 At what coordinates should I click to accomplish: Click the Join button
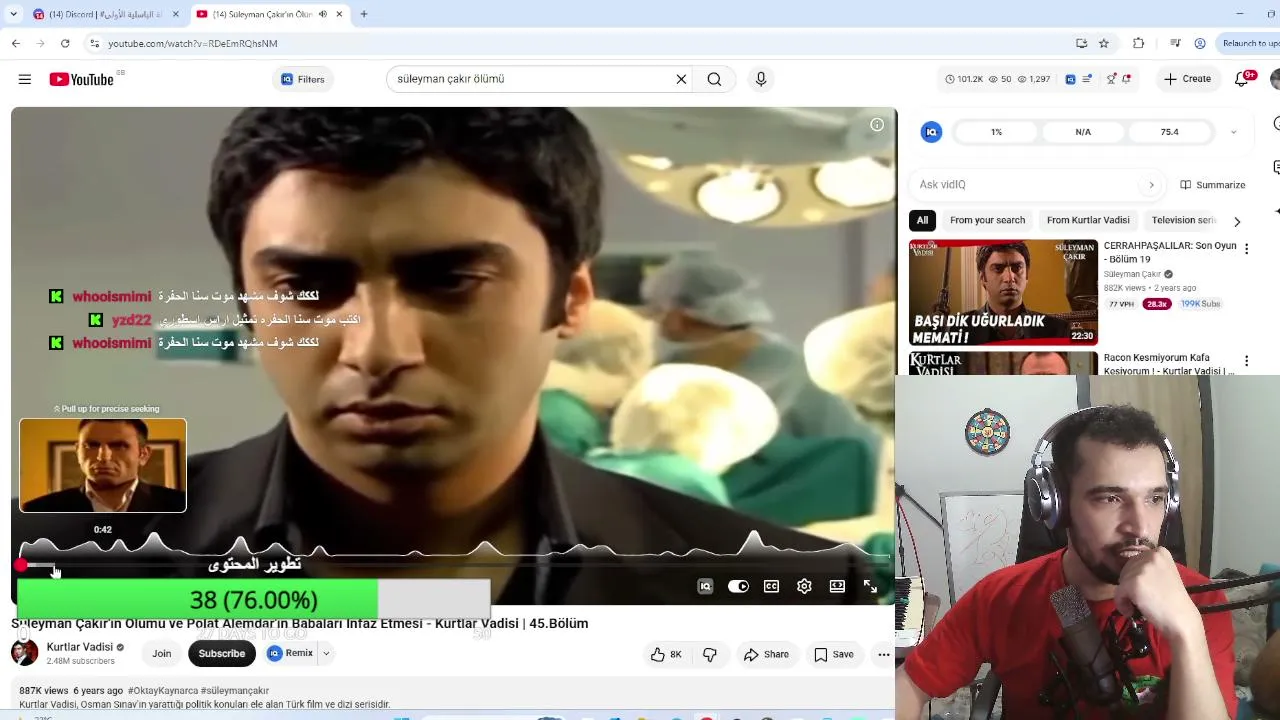(162, 654)
